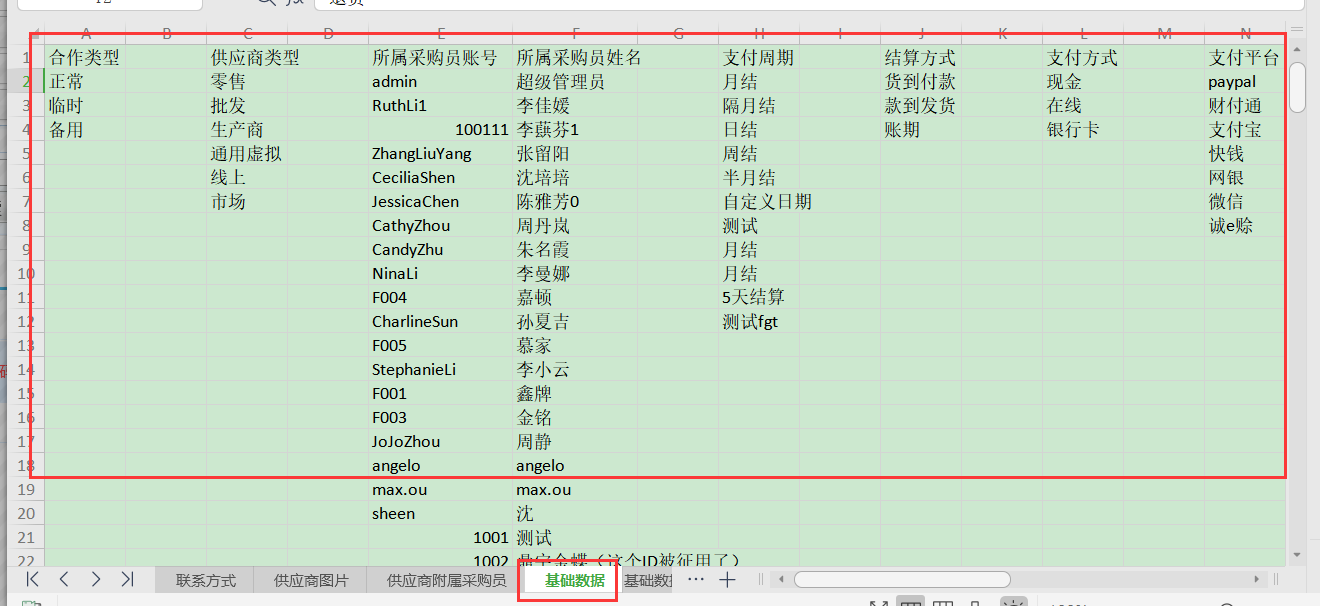Click row 19 header
Image resolution: width=1320 pixels, height=606 pixels.
point(26,490)
